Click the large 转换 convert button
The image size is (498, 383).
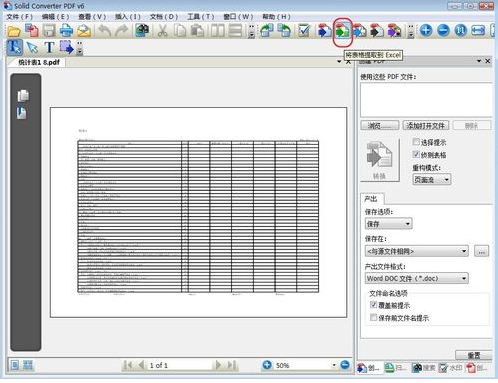click(x=380, y=160)
